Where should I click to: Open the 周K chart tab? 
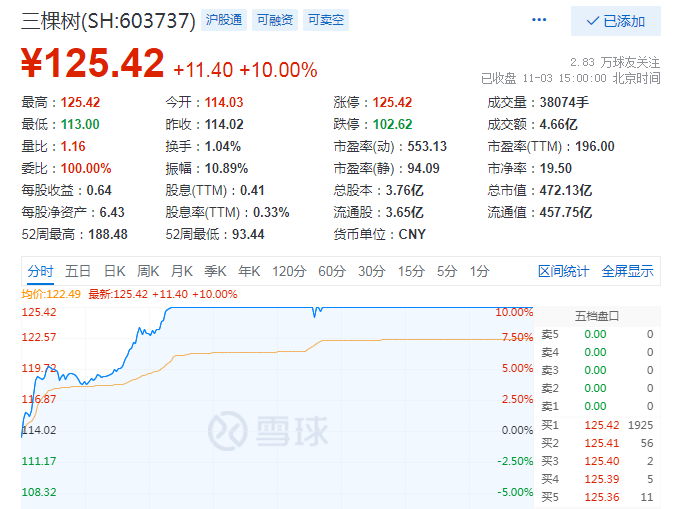148,271
